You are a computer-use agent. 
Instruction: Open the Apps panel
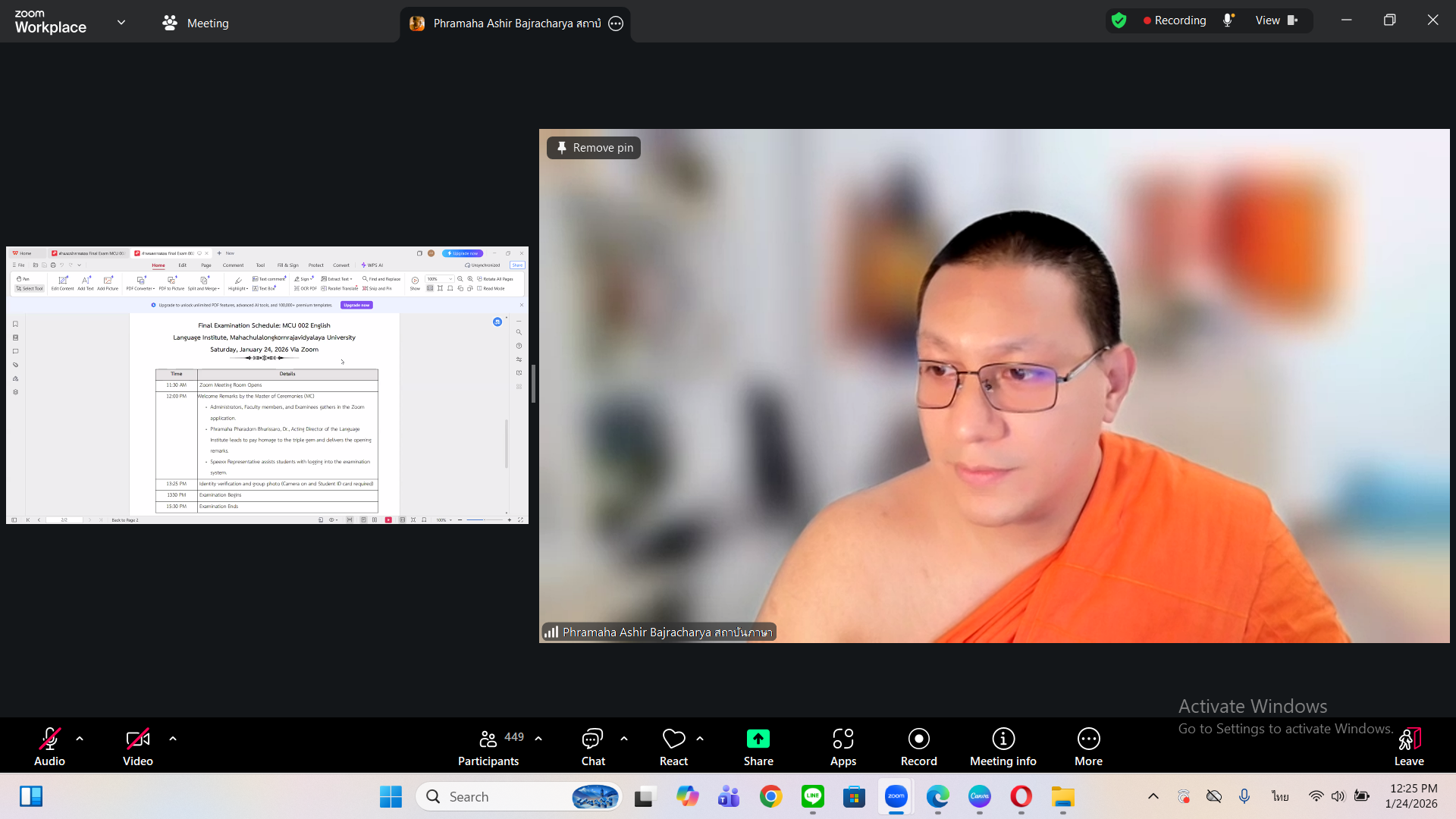[843, 747]
